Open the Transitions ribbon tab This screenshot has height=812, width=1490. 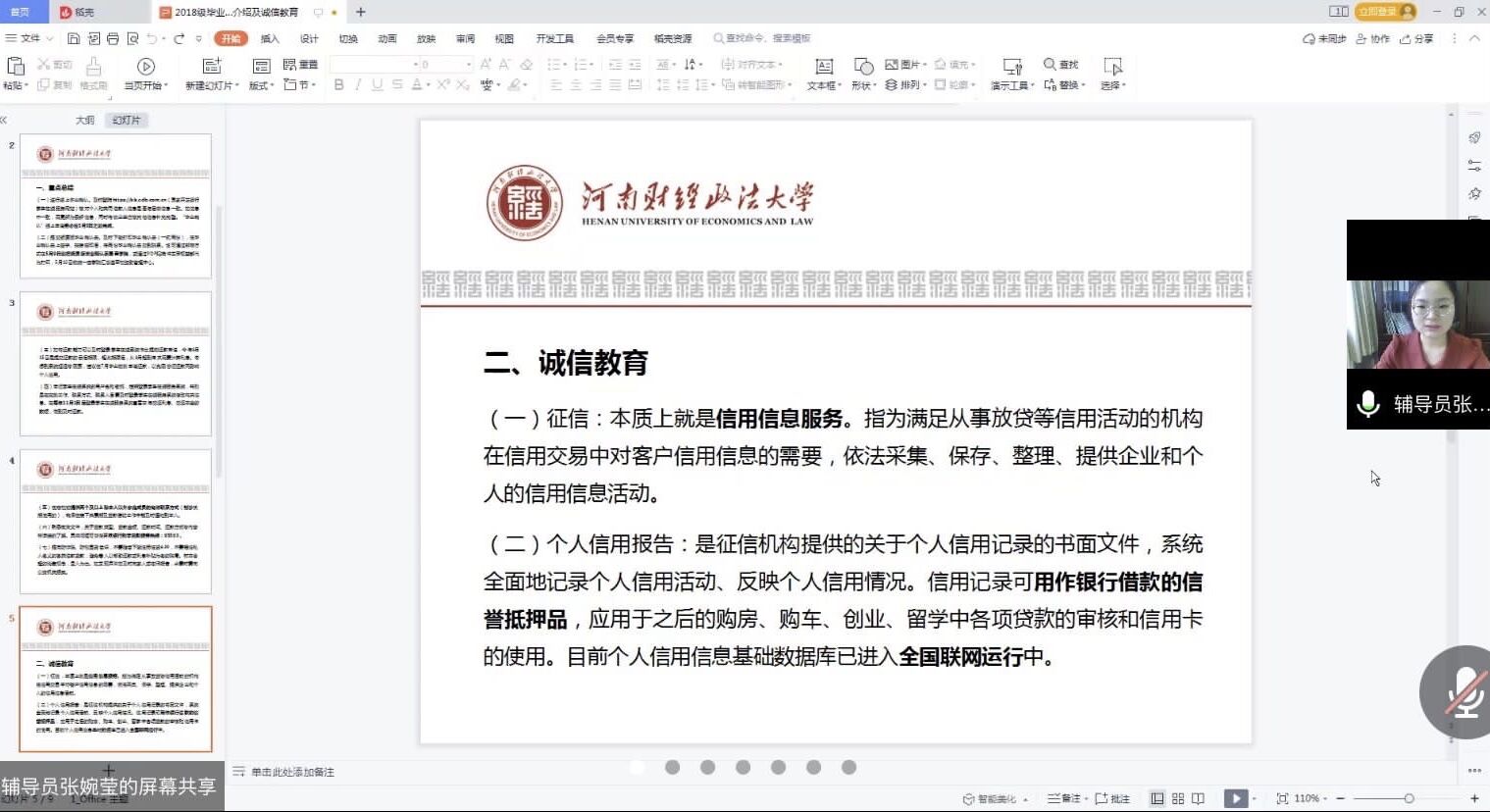pyautogui.click(x=348, y=38)
